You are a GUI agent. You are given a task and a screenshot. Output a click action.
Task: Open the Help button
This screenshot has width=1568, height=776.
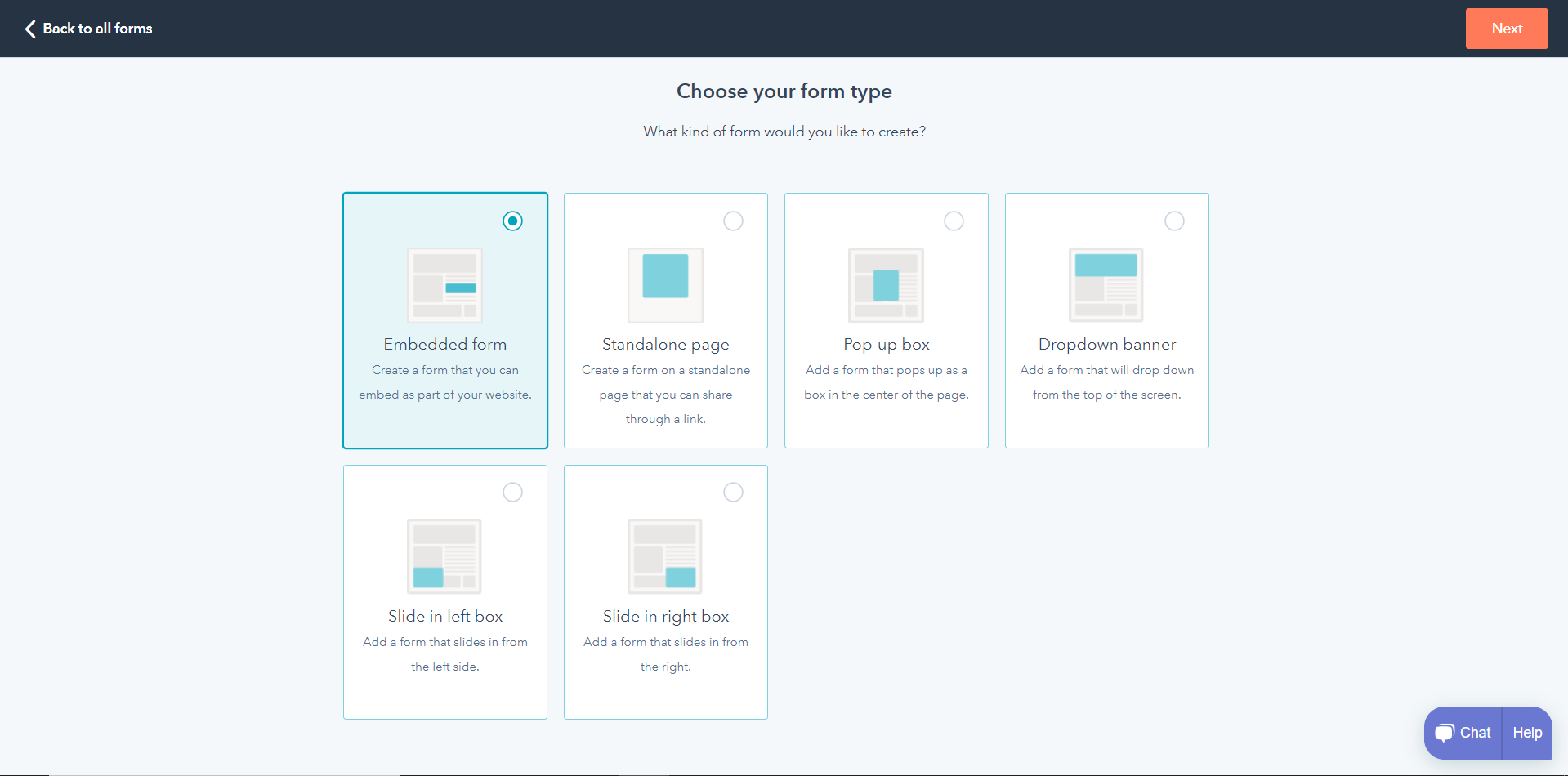coord(1526,733)
